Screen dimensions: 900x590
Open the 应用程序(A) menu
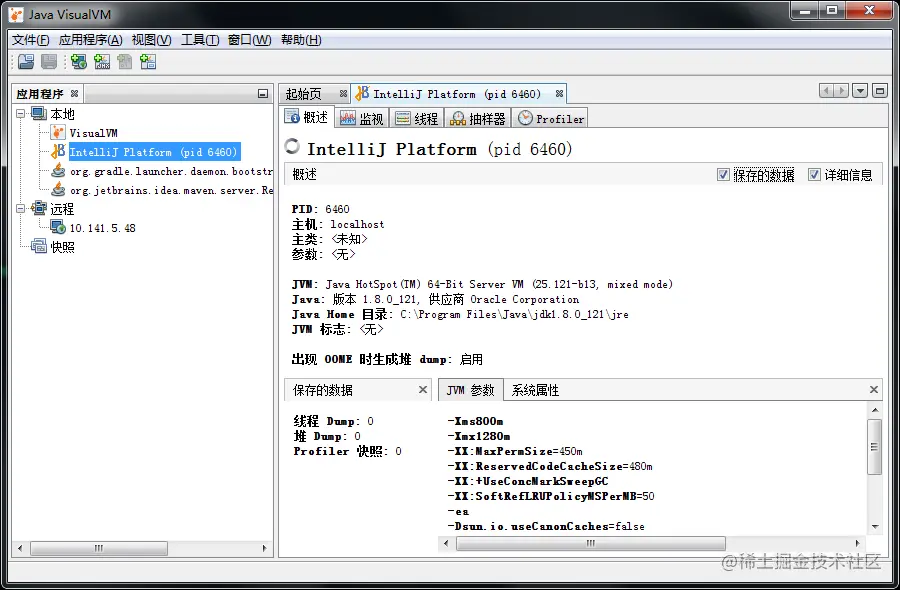91,40
